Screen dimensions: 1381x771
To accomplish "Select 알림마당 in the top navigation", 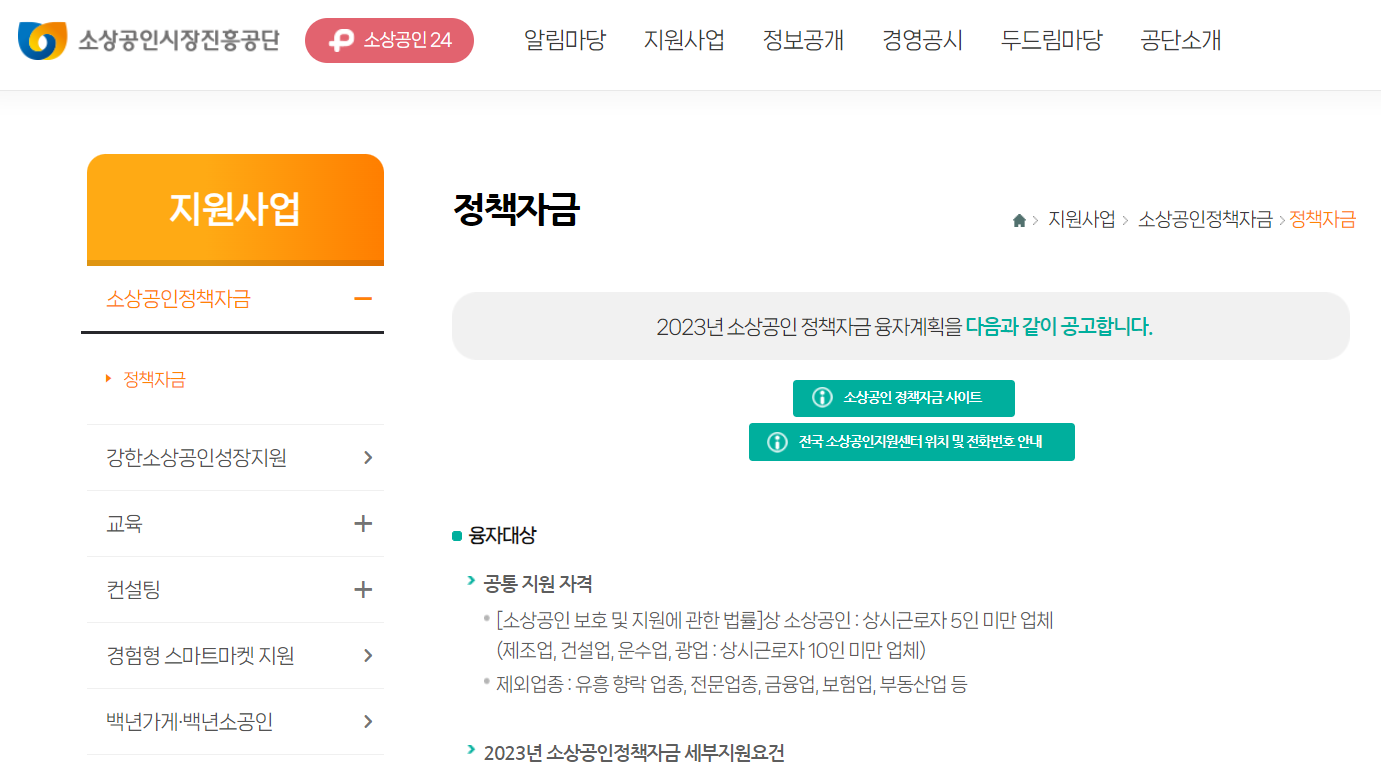I will 565,40.
